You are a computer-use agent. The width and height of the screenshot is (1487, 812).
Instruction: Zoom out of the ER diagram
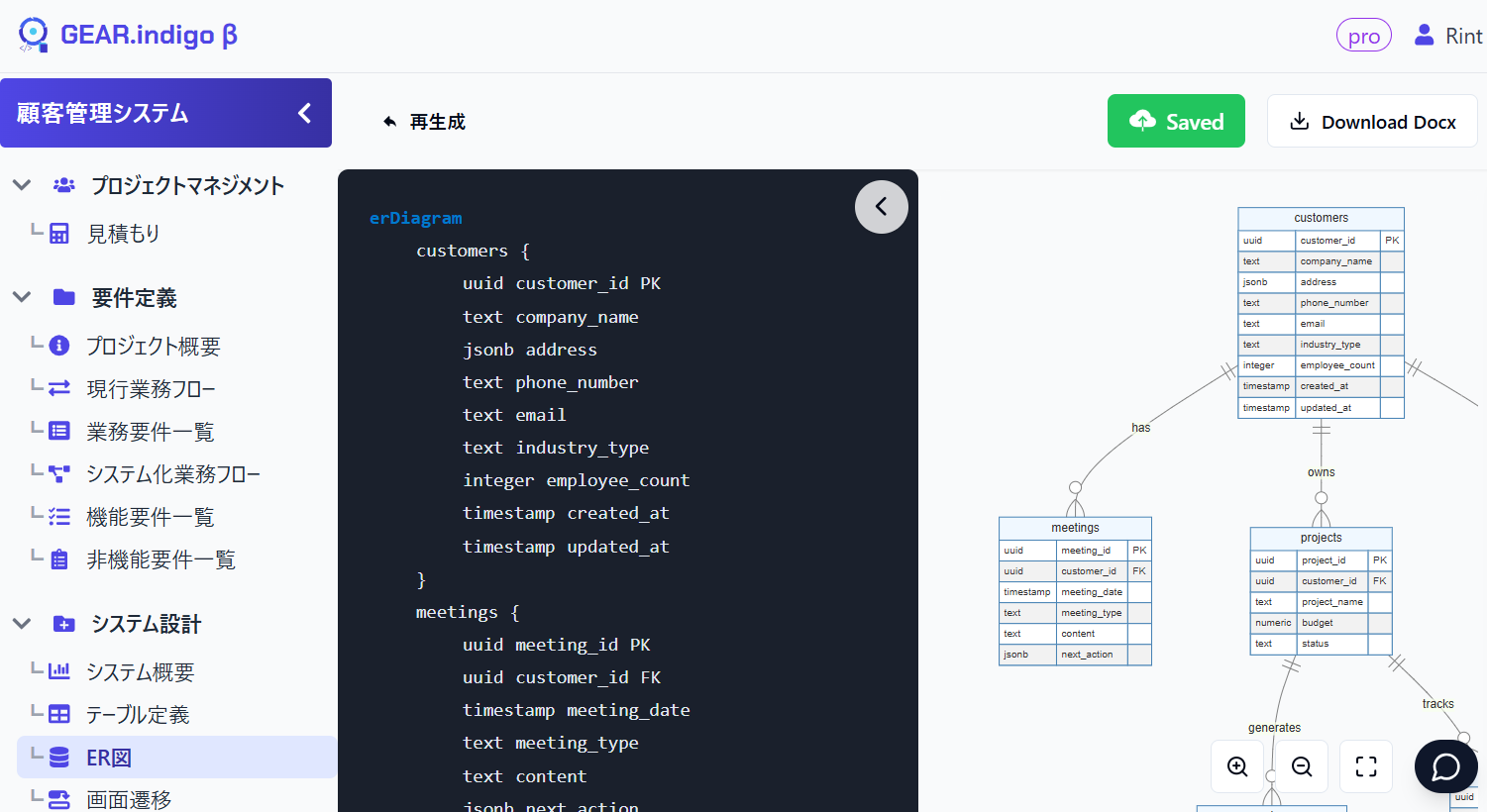coord(1302,766)
